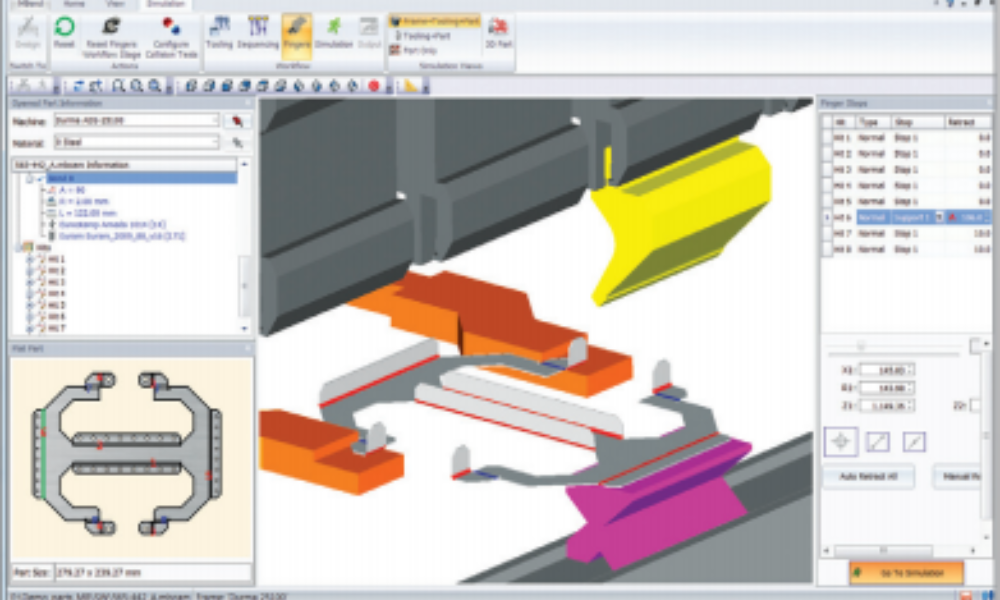Open Configure Collision Tests
1000x600 pixels.
click(x=172, y=31)
